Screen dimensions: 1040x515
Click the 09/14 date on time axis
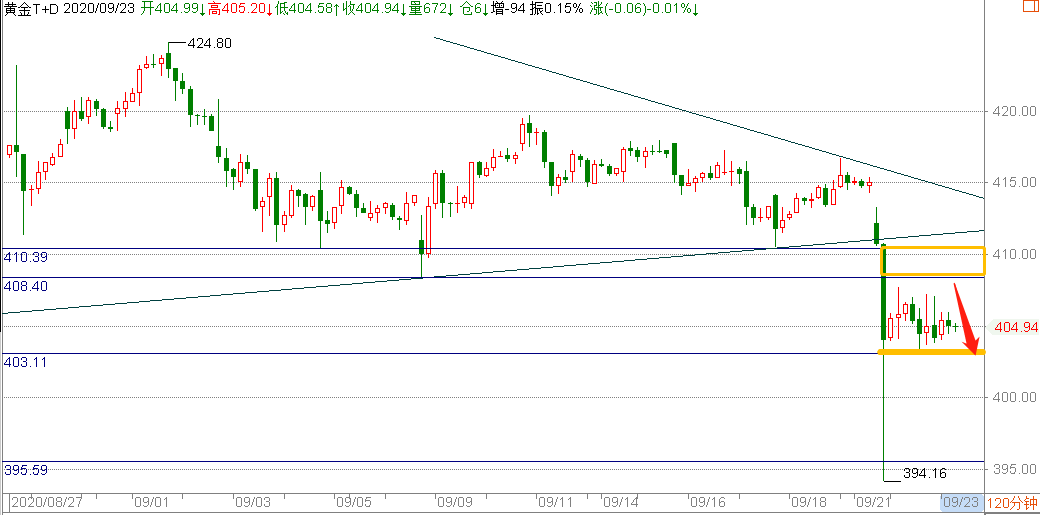(x=619, y=502)
